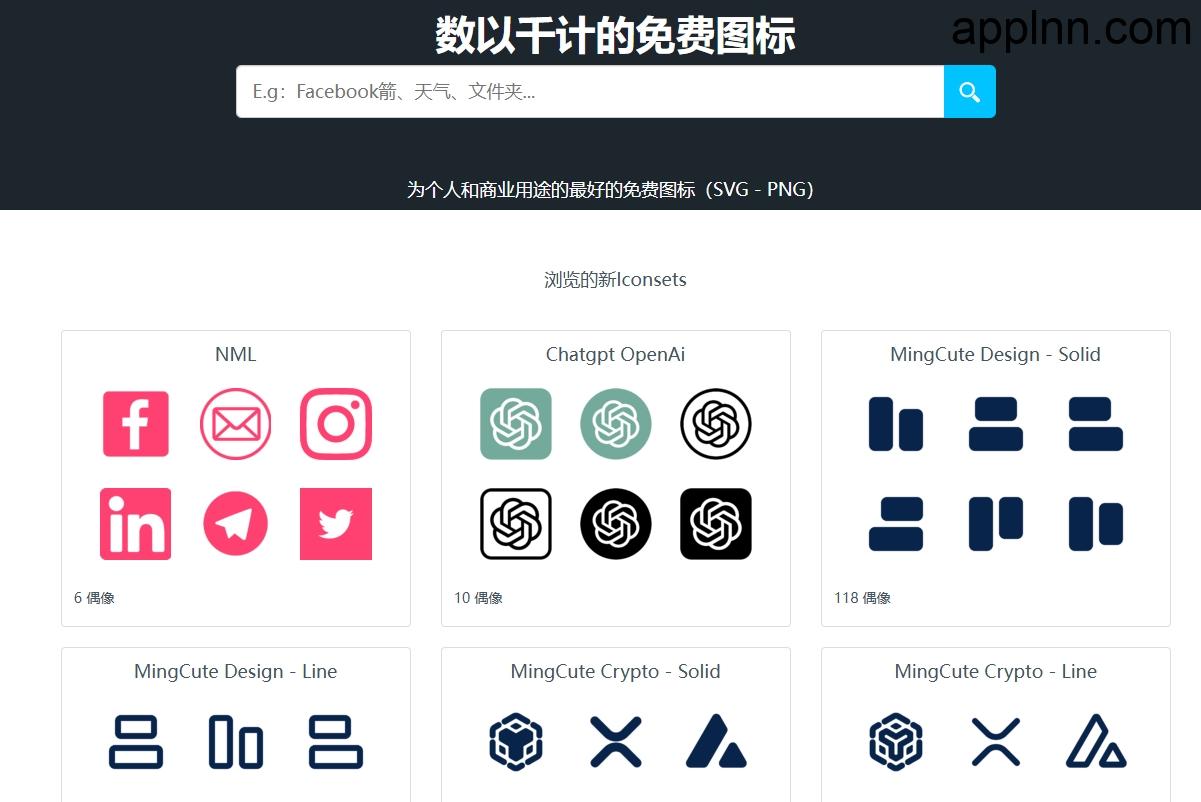The height and width of the screenshot is (802, 1201).
Task: Open outline center-aligned stacked bars icon
Action: tap(136, 742)
